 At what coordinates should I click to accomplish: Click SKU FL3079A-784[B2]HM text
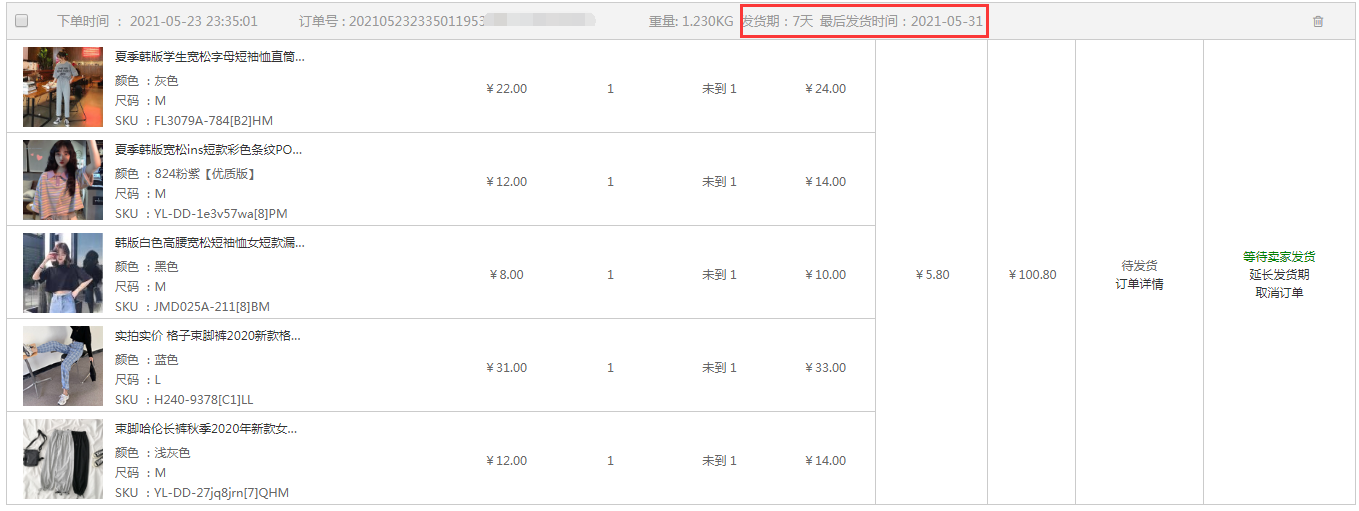click(x=212, y=121)
